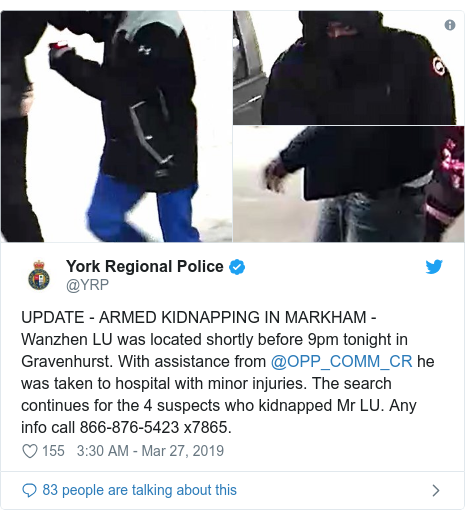Open the @OPP_COMM_CR mention link
The height and width of the screenshot is (520, 465).
coord(341,361)
